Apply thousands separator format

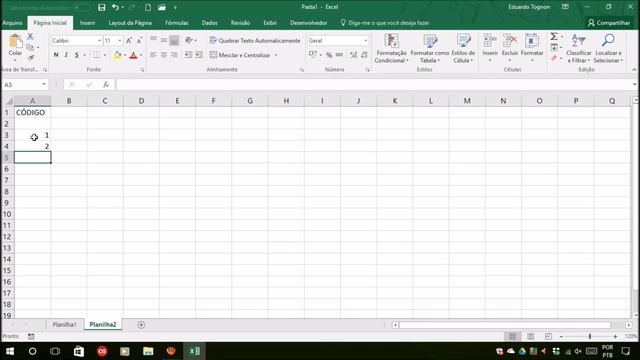pyautogui.click(x=339, y=55)
